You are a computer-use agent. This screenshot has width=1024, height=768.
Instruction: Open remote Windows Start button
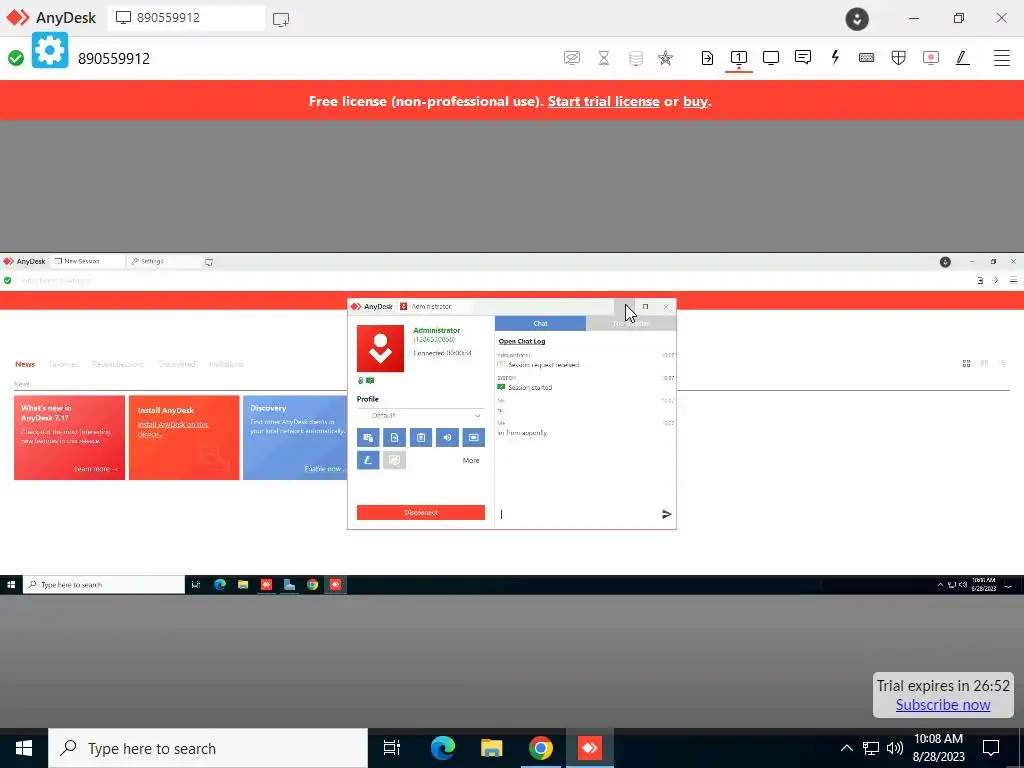11,584
